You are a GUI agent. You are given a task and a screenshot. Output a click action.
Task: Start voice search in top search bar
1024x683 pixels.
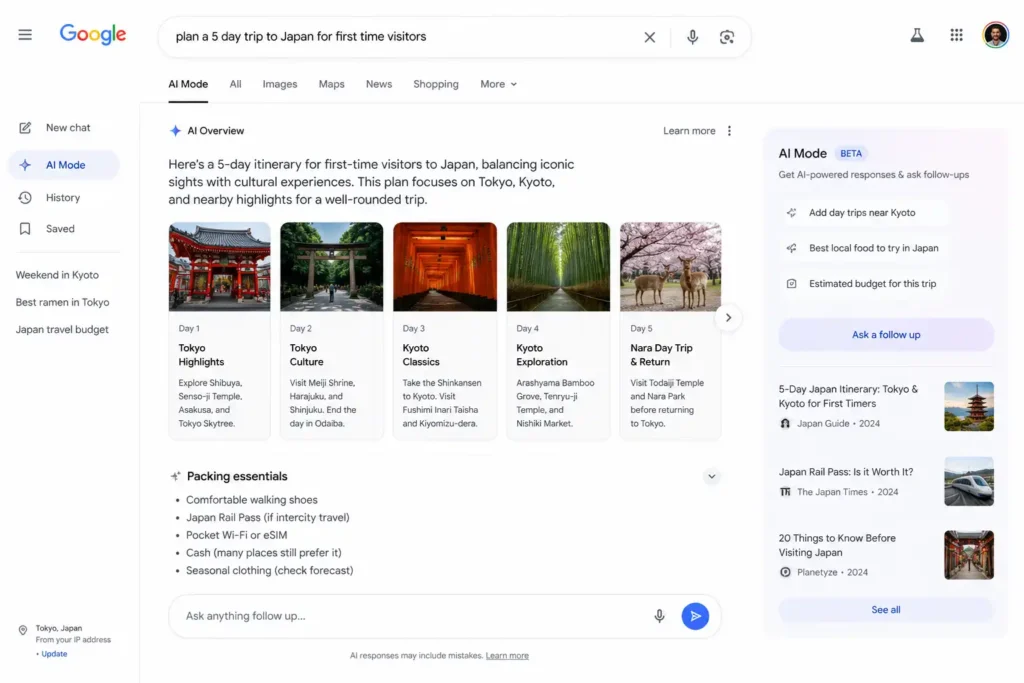(x=692, y=37)
